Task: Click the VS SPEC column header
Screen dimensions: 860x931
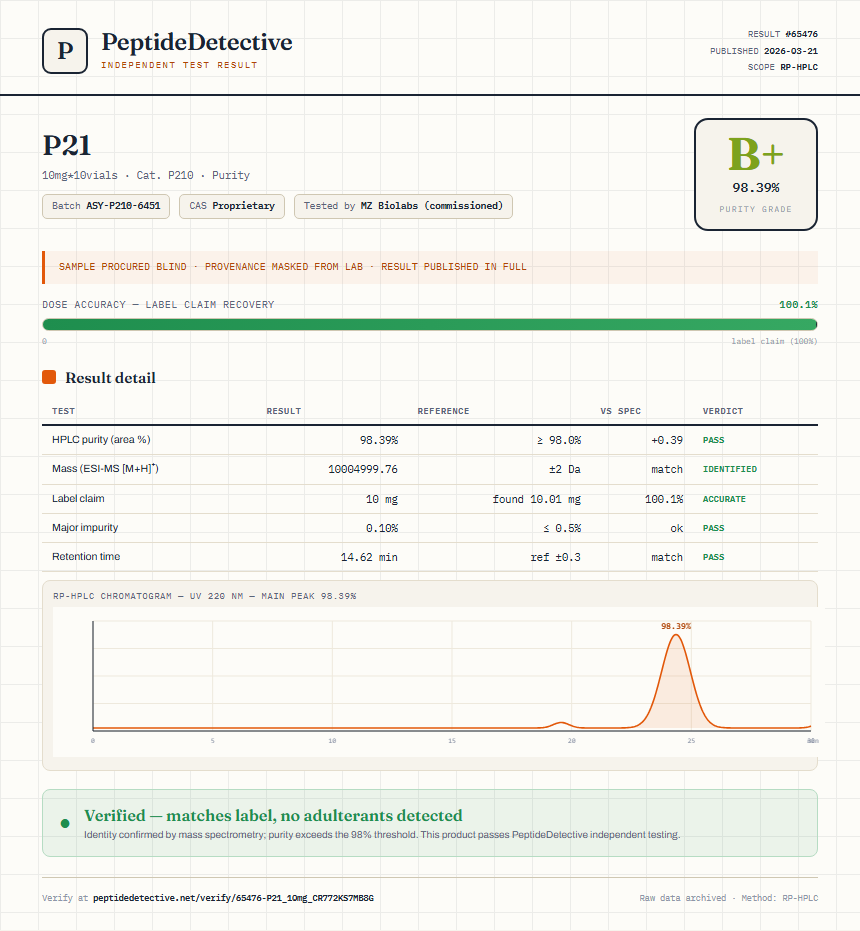Action: [x=621, y=411]
